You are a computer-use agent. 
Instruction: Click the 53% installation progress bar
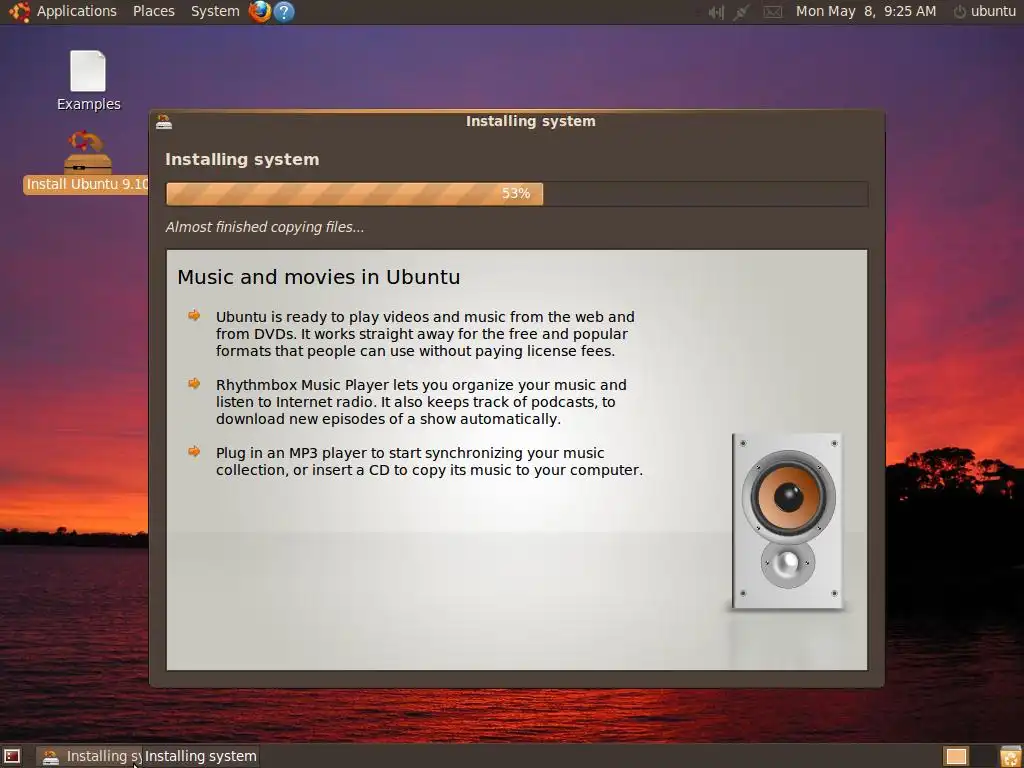(517, 194)
